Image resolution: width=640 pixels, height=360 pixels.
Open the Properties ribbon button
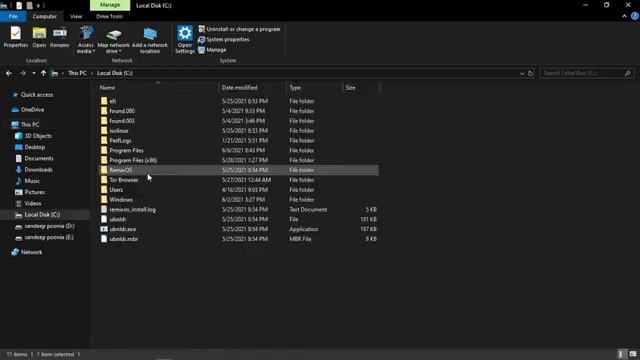[x=16, y=37]
